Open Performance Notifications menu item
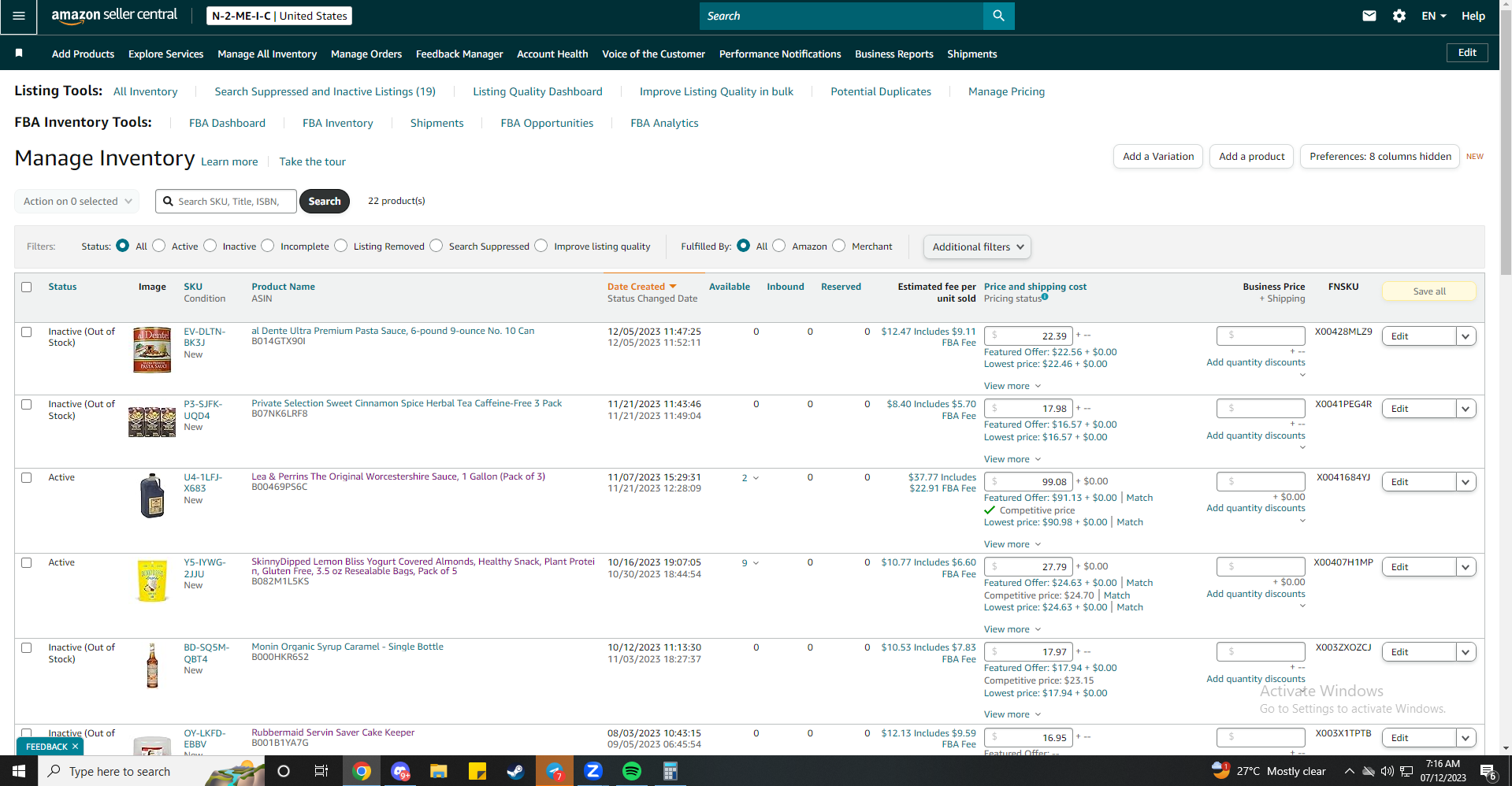 click(780, 54)
